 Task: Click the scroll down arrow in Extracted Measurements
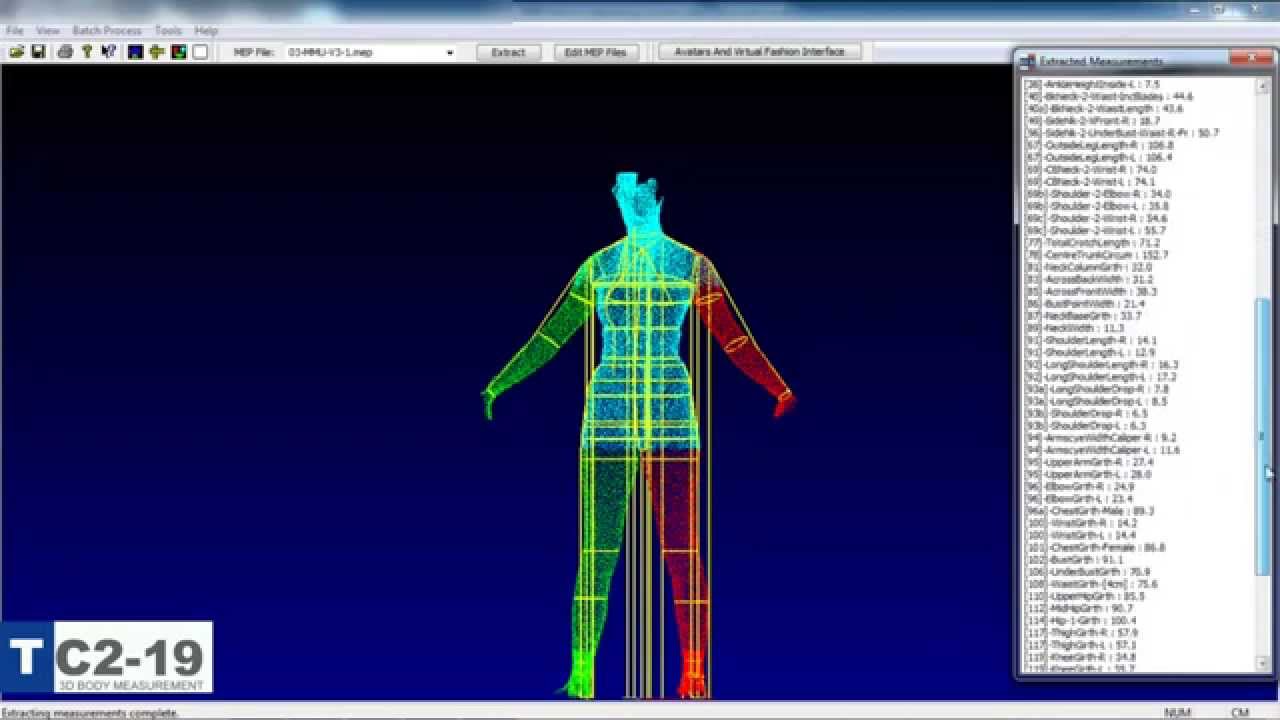pyautogui.click(x=1263, y=665)
